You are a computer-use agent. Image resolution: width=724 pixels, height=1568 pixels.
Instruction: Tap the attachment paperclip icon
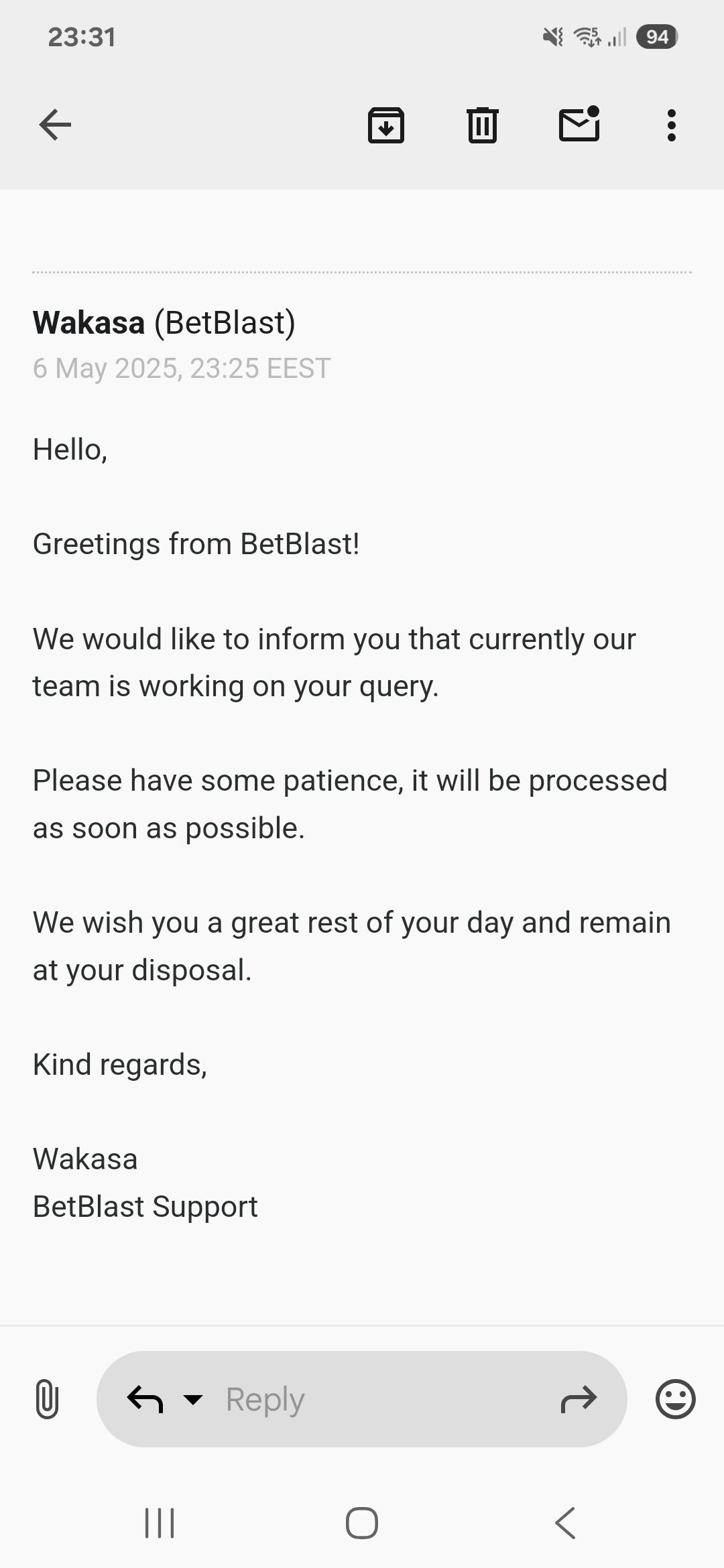click(47, 1399)
